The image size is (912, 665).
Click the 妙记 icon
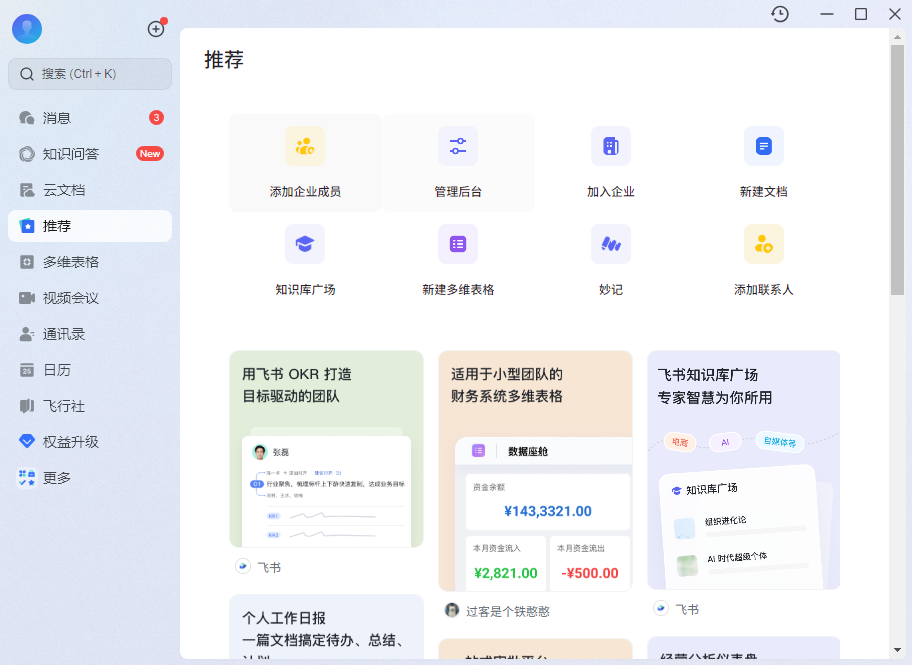pyautogui.click(x=611, y=244)
